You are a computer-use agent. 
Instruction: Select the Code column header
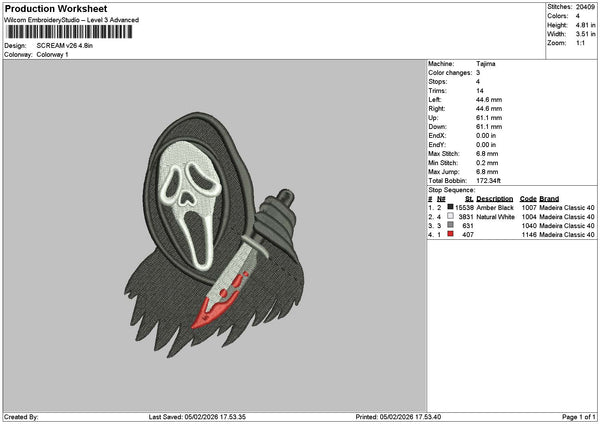pyautogui.click(x=529, y=198)
